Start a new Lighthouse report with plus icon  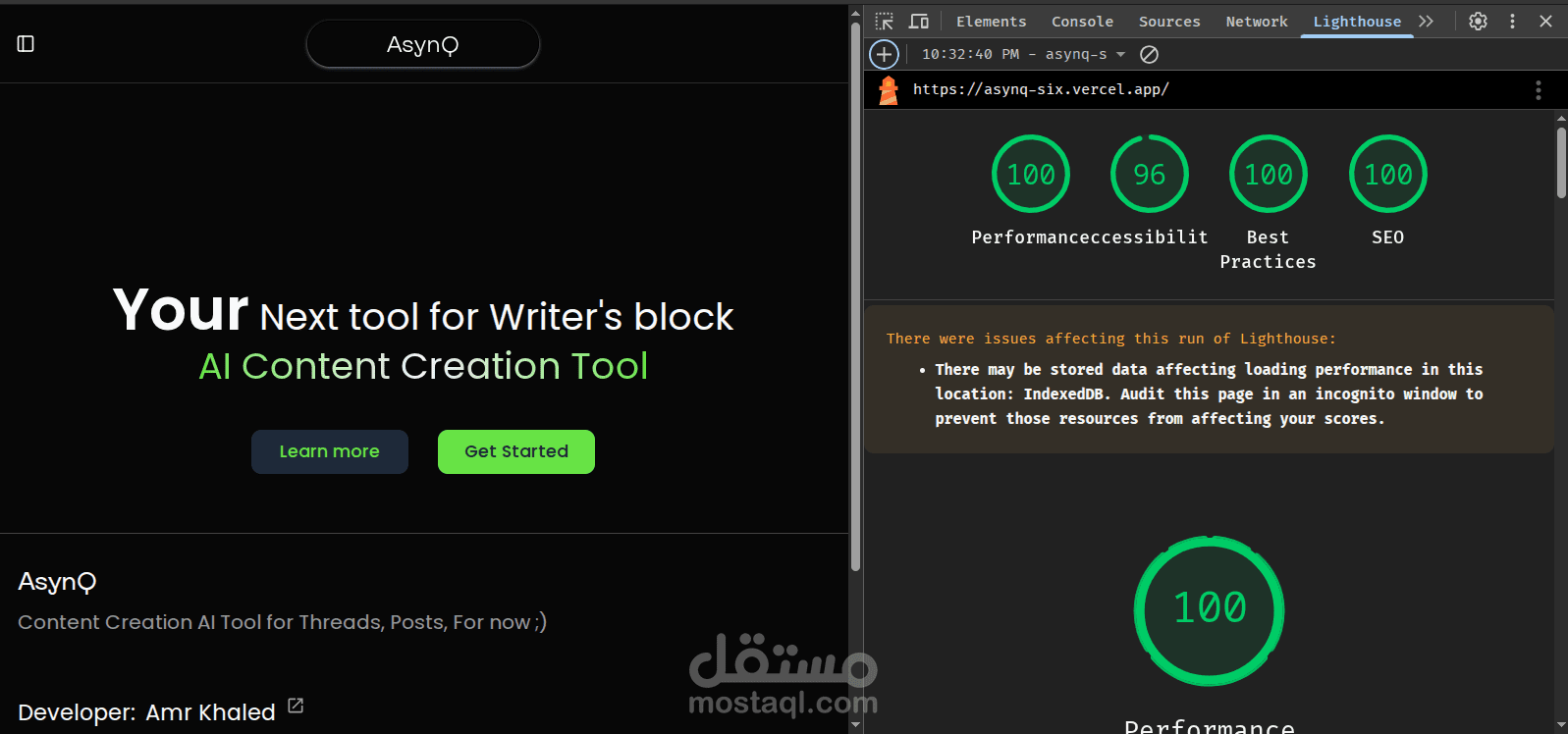[884, 54]
